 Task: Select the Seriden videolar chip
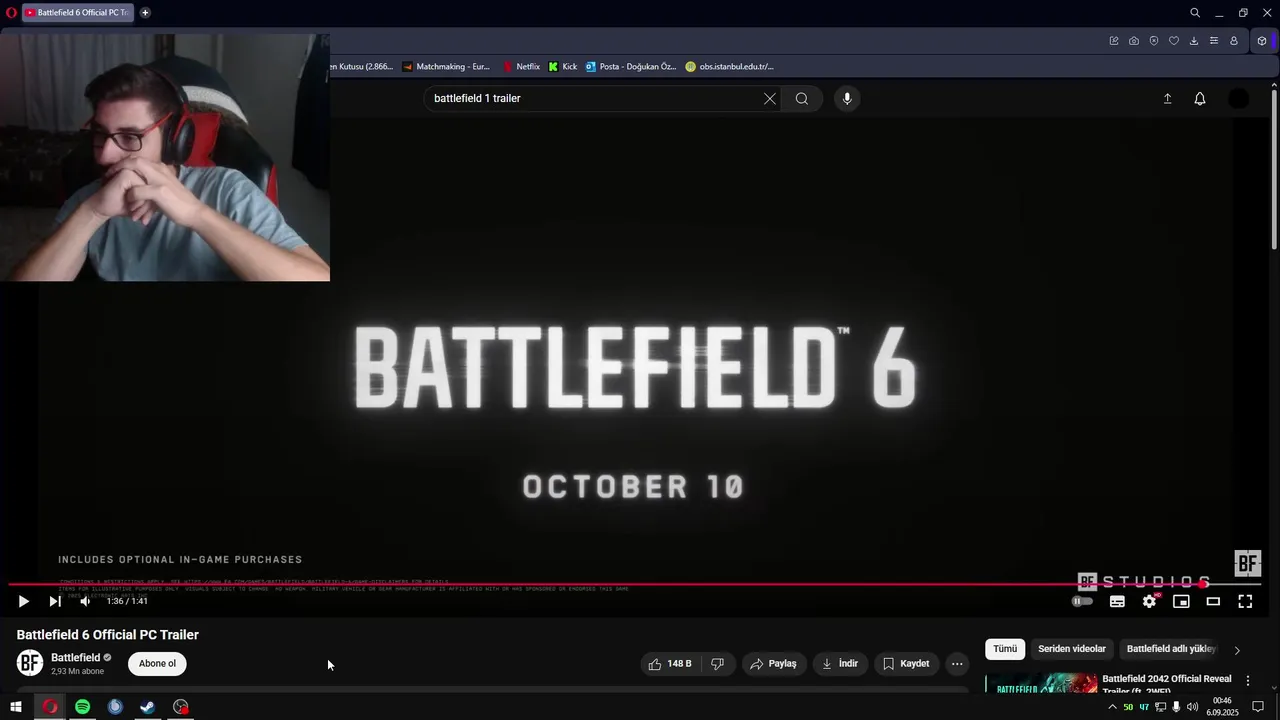point(1072,649)
